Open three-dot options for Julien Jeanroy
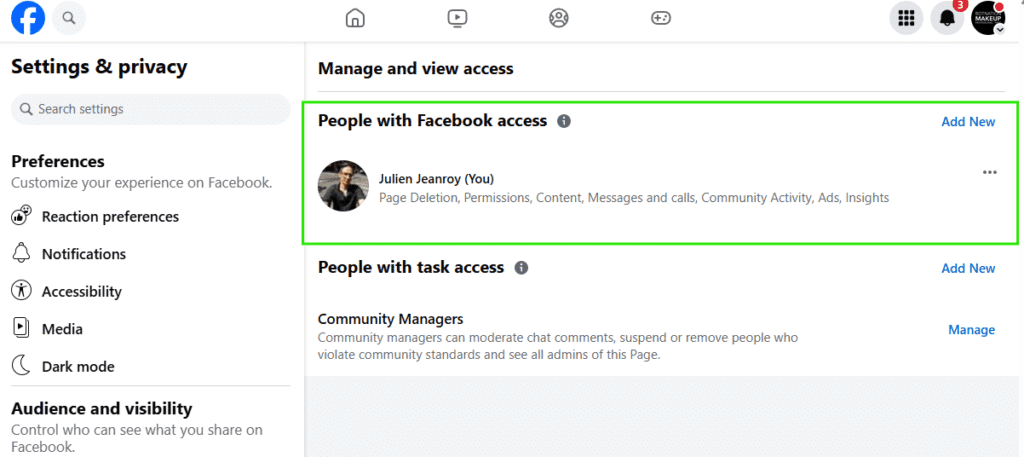The height and width of the screenshot is (457, 1024). coord(989,172)
